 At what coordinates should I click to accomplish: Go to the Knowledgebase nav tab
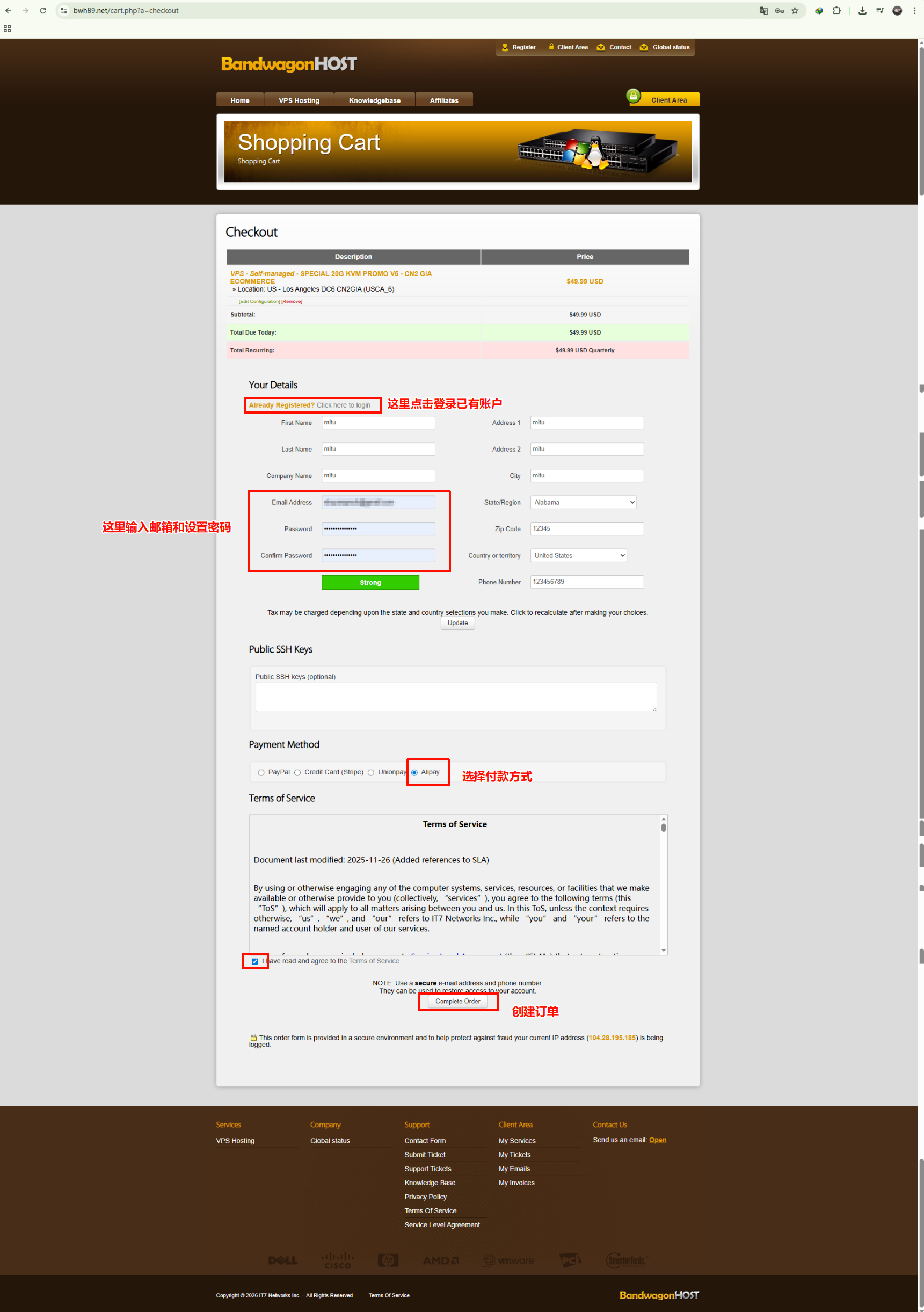point(374,100)
